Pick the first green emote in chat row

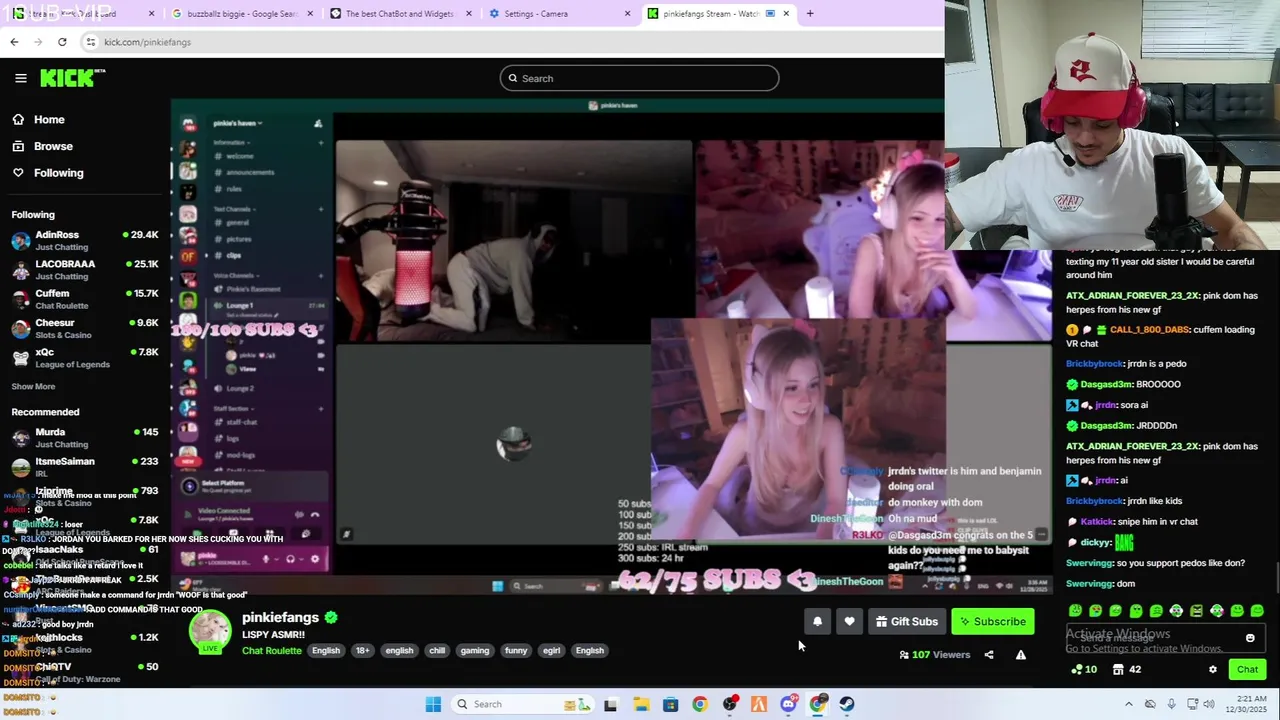click(1075, 610)
